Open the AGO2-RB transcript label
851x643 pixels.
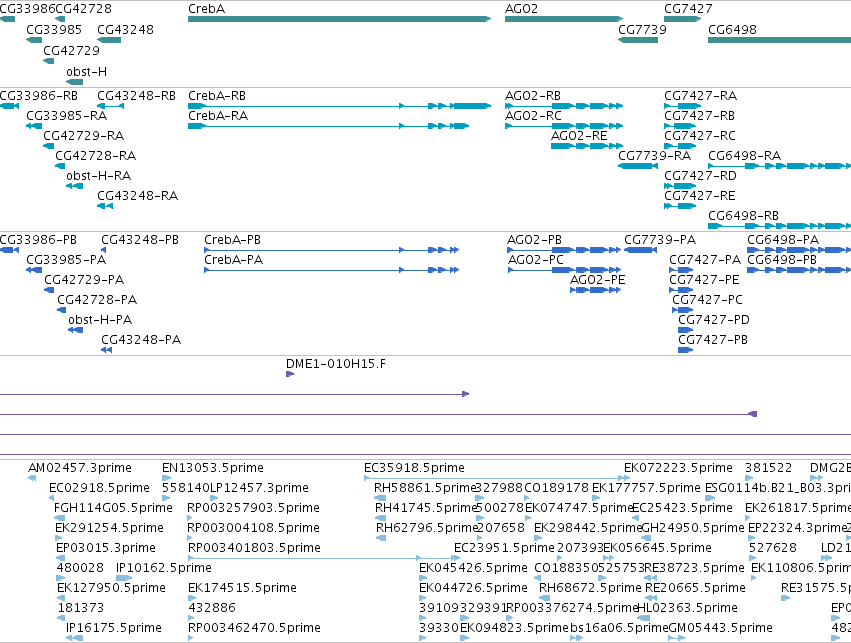coord(533,96)
